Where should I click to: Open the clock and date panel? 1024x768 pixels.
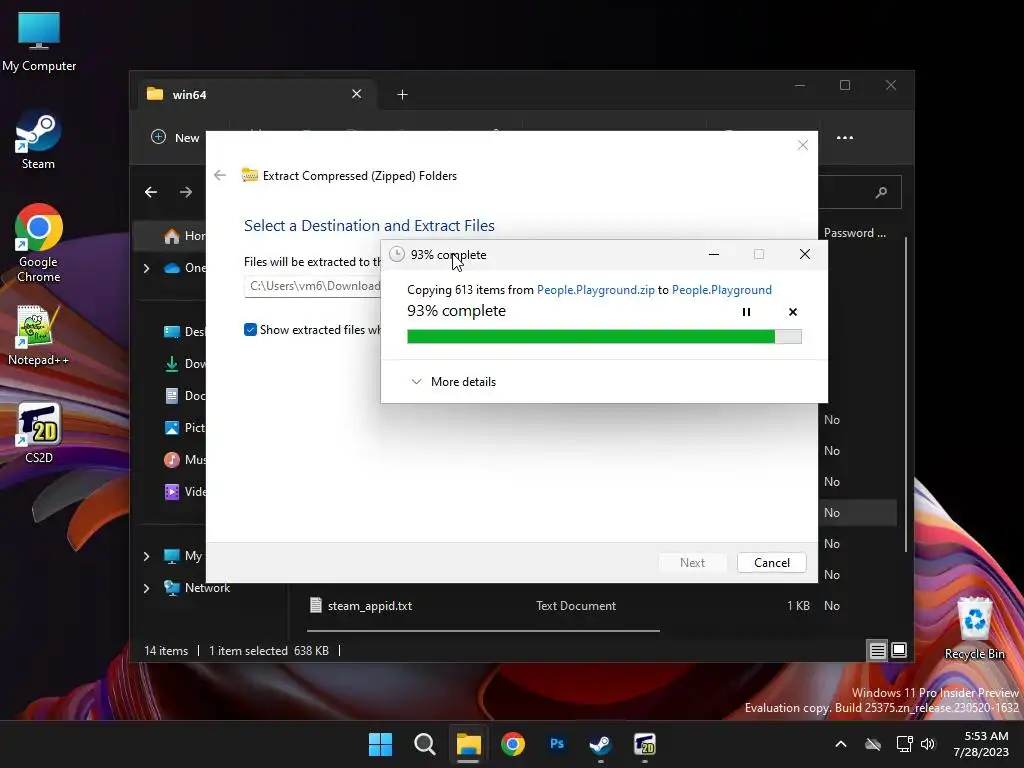click(981, 744)
